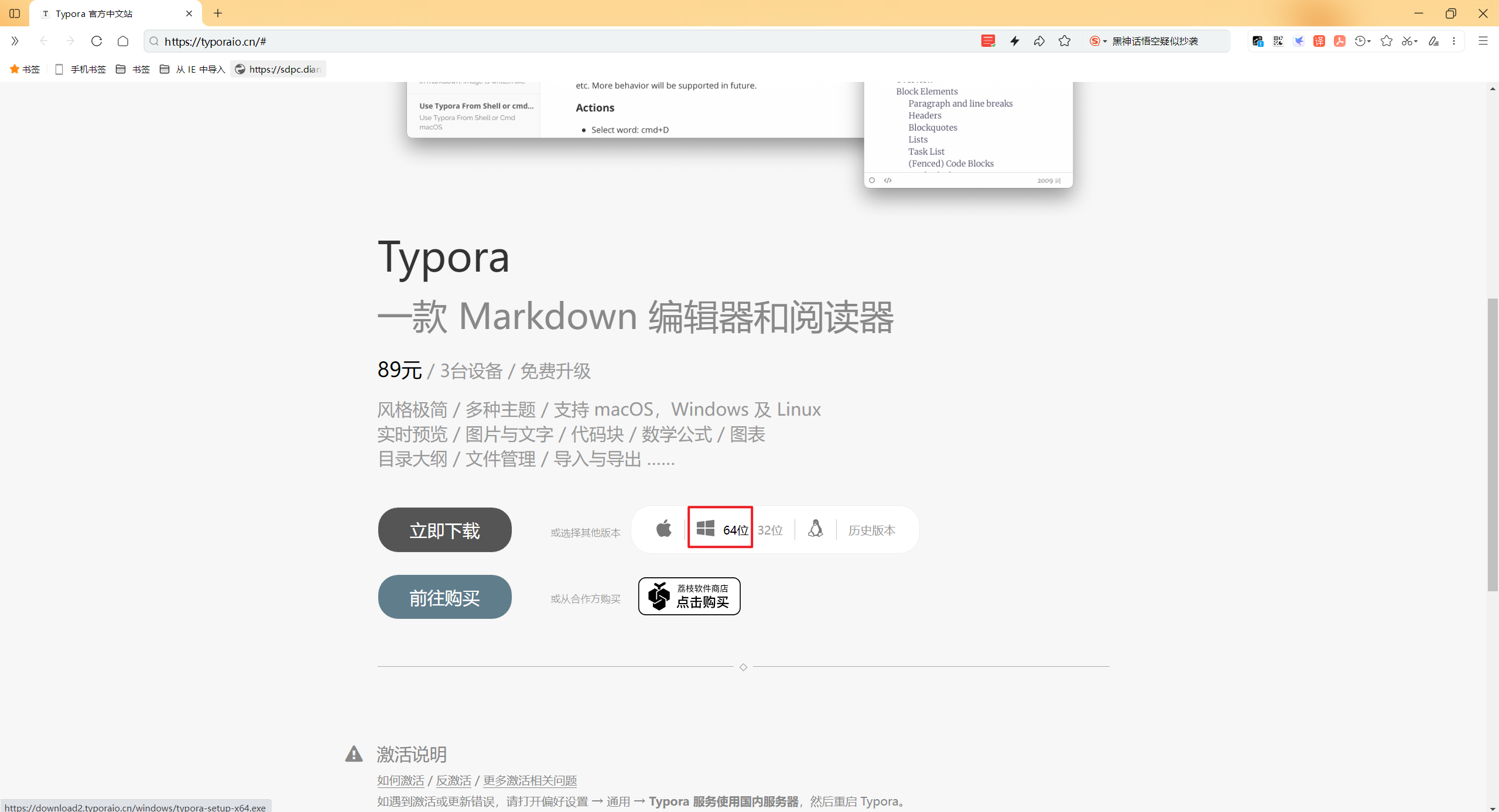Open the 书签 folder in bookmarks bar
1499x812 pixels.
point(133,69)
